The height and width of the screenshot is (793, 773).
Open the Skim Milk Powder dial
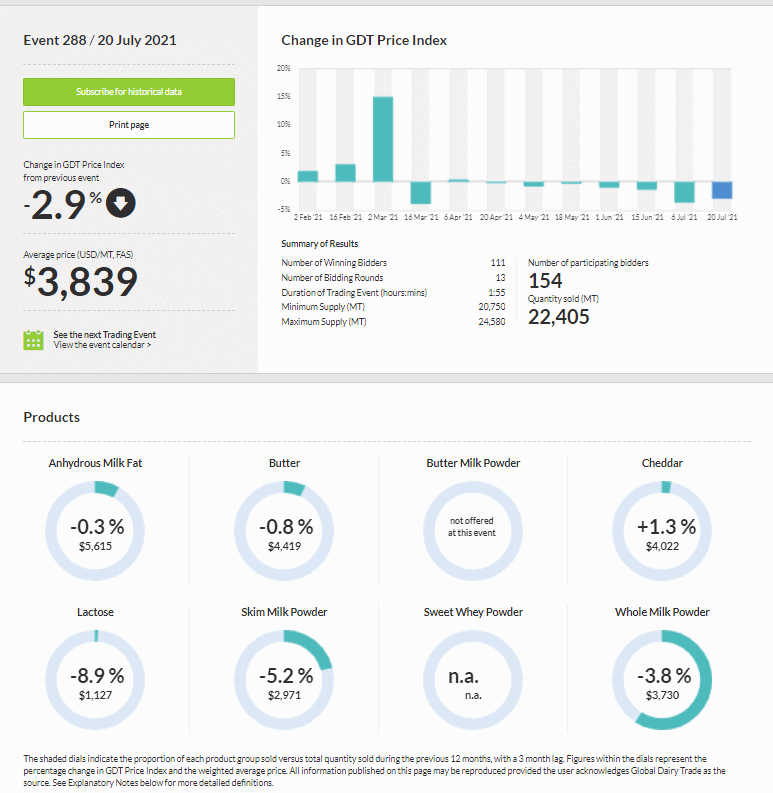point(284,680)
